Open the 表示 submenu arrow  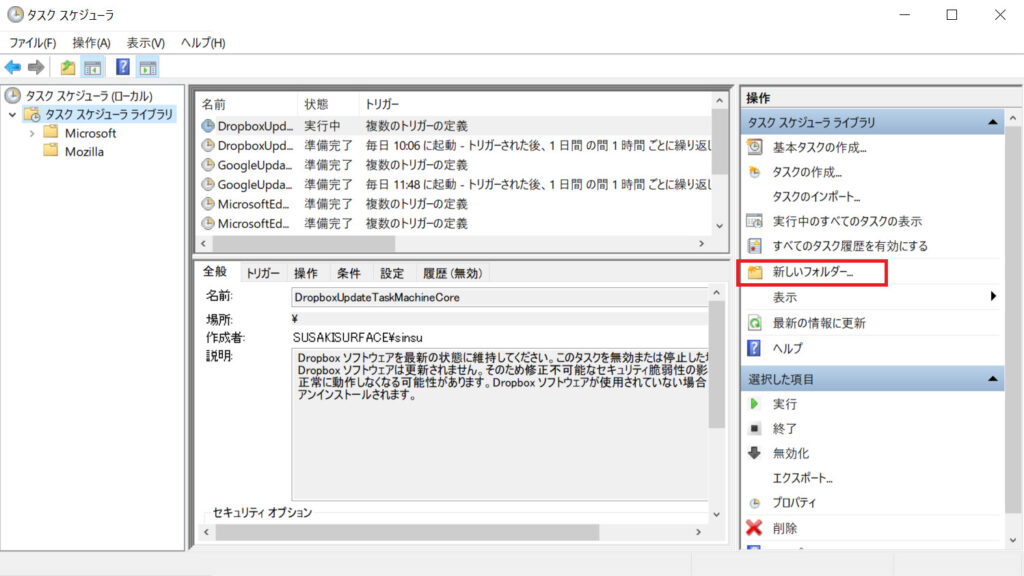(993, 296)
